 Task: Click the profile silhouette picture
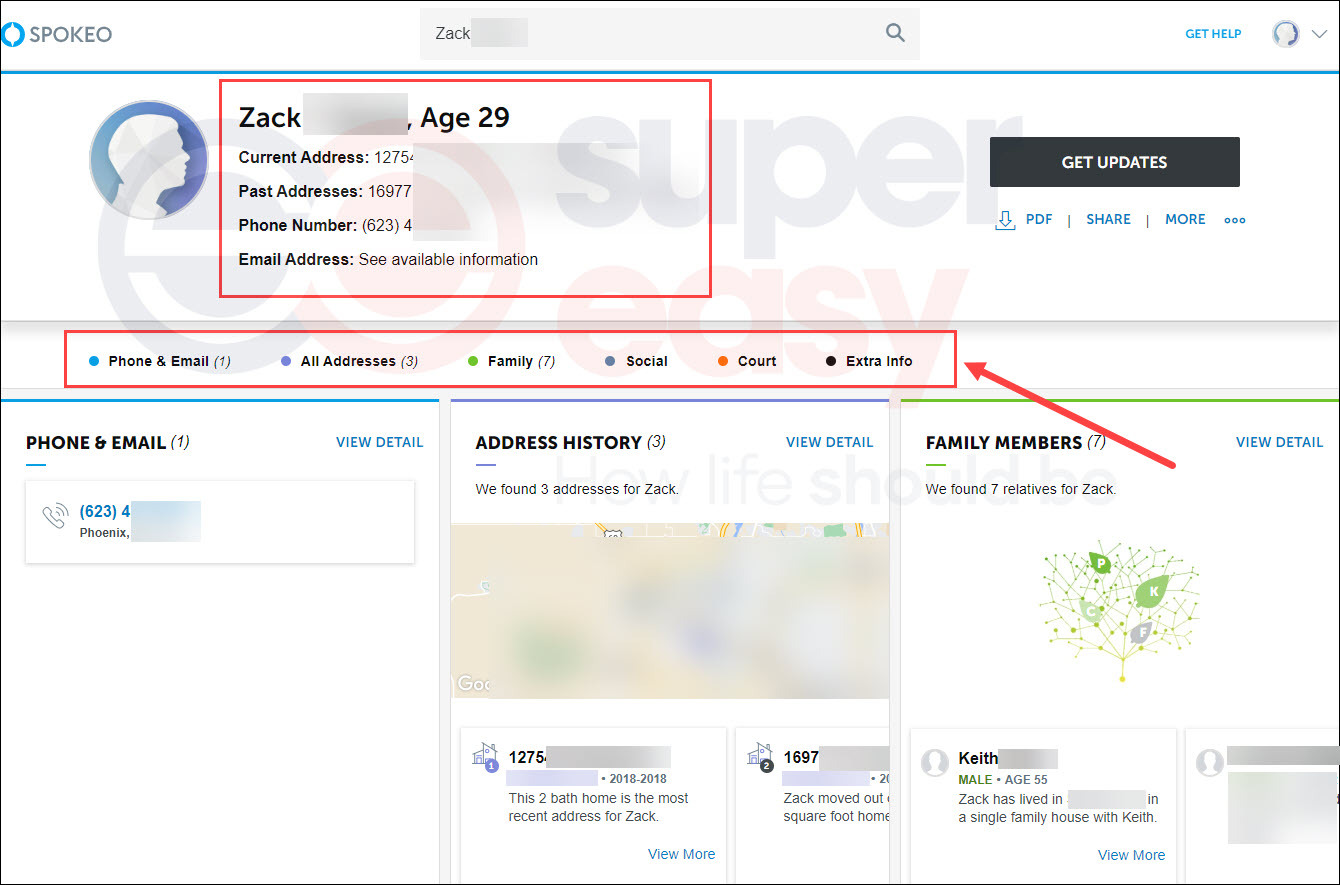[x=148, y=160]
